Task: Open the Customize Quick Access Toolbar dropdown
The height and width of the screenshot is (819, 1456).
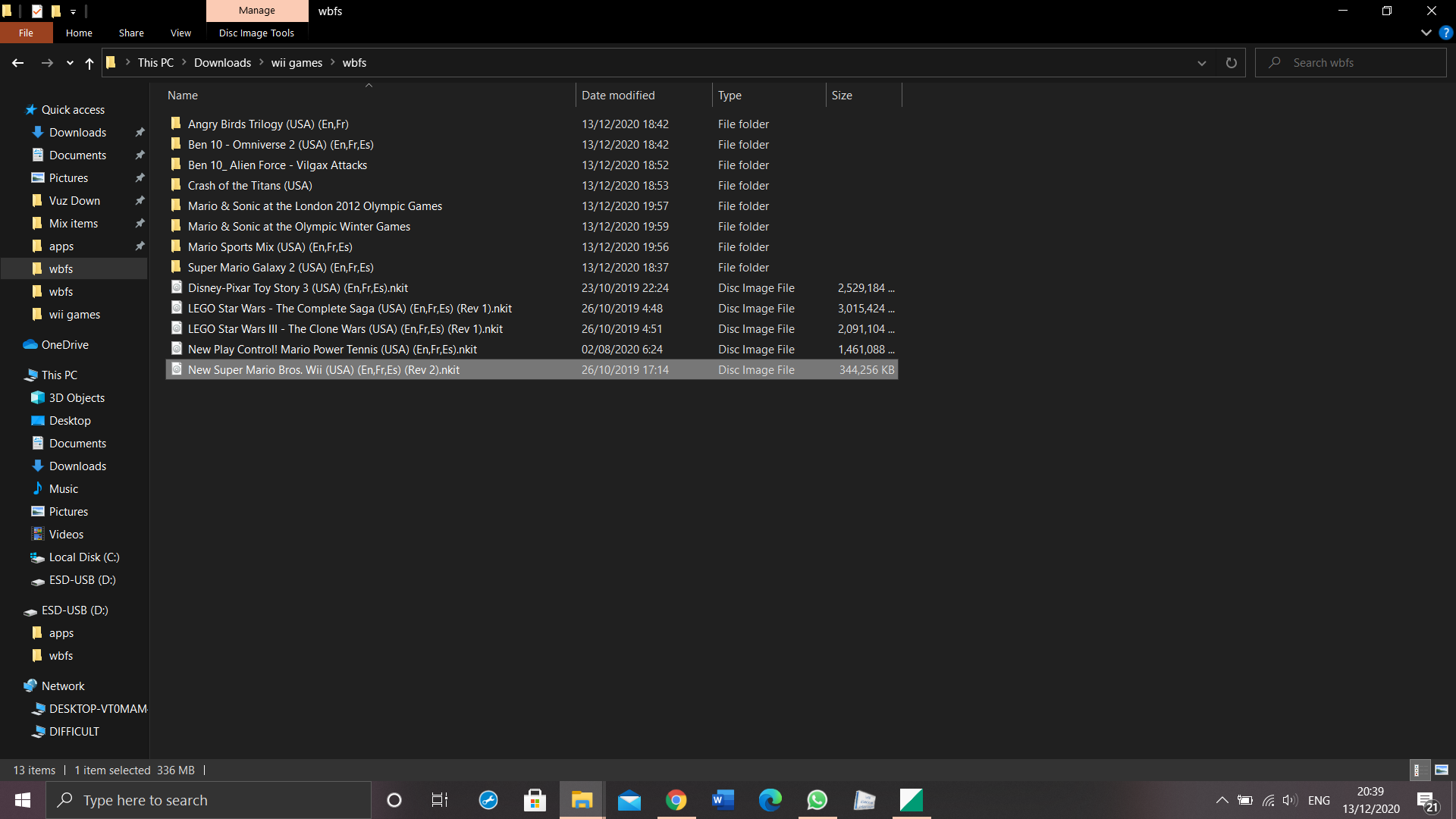Action: (x=73, y=11)
